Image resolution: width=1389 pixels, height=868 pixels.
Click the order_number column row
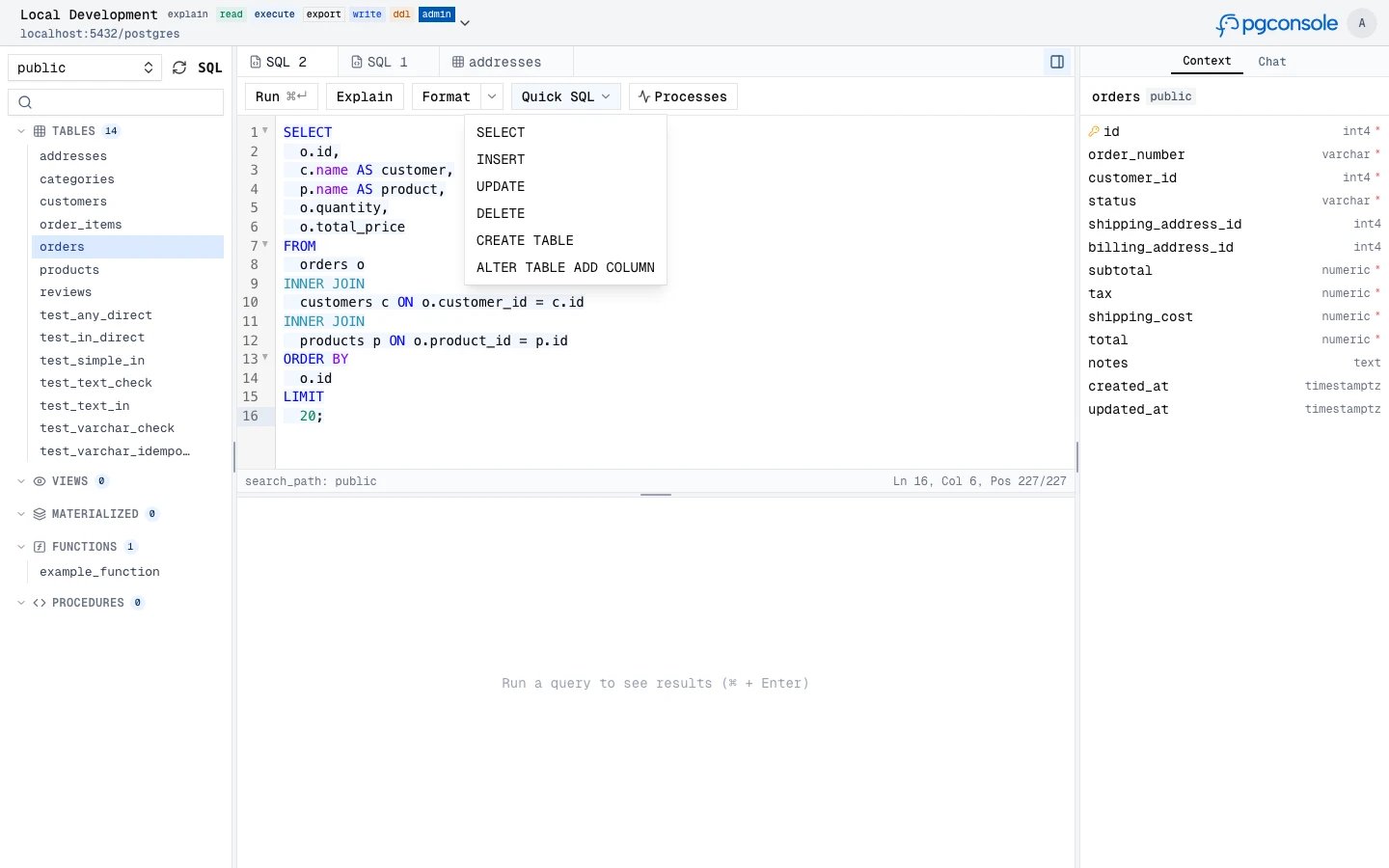pos(1235,154)
